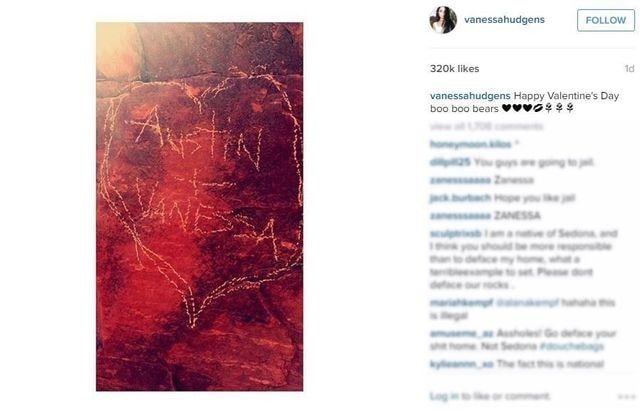The width and height of the screenshot is (640, 413).
Task: Open mariahkampf commenter profile
Action: [x=461, y=302]
